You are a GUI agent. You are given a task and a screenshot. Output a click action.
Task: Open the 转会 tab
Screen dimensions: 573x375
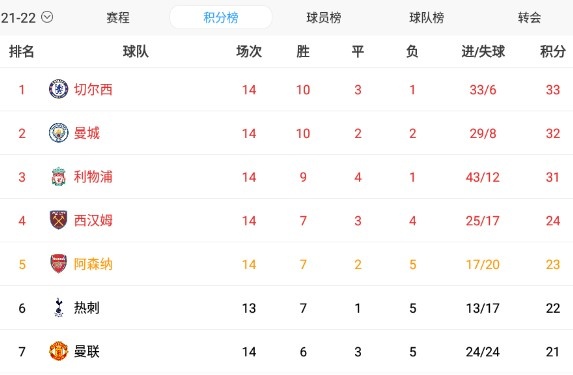530,17
